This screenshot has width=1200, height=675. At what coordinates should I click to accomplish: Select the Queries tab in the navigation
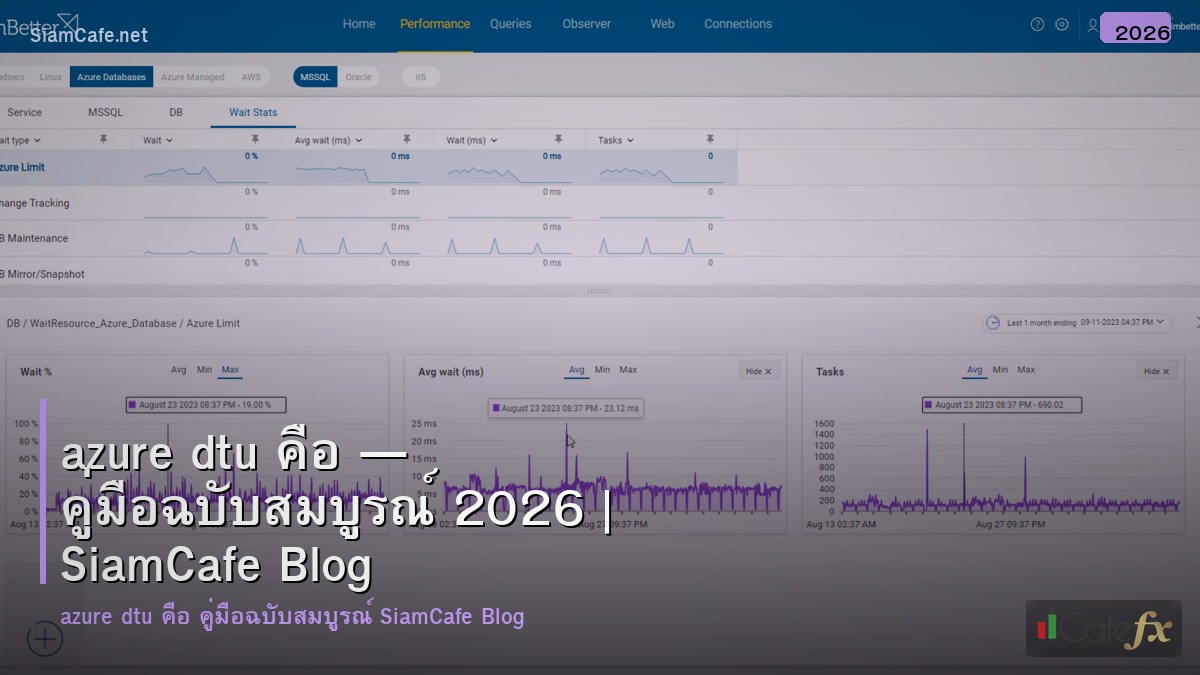click(510, 24)
